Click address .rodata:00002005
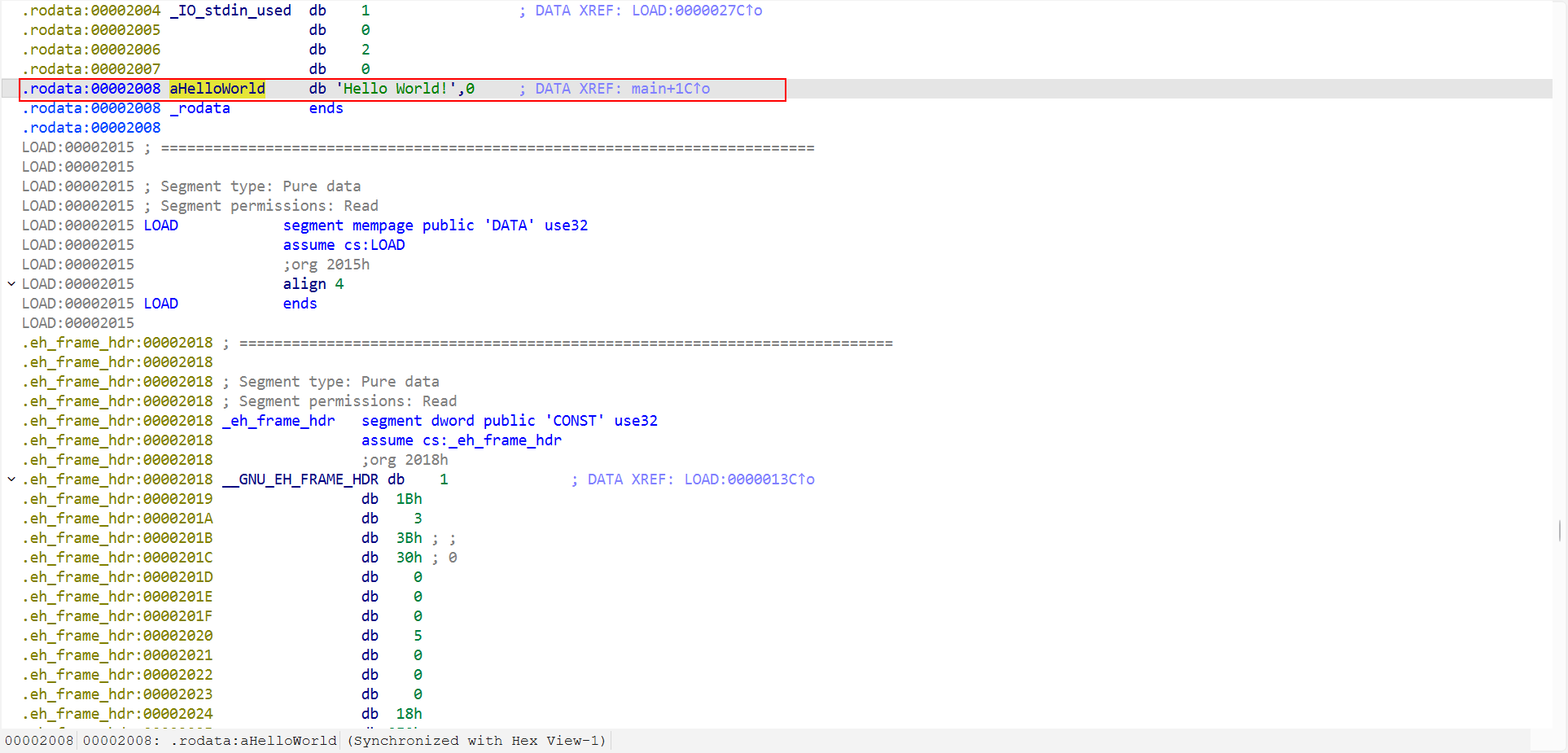The width and height of the screenshot is (1568, 753). 91,30
